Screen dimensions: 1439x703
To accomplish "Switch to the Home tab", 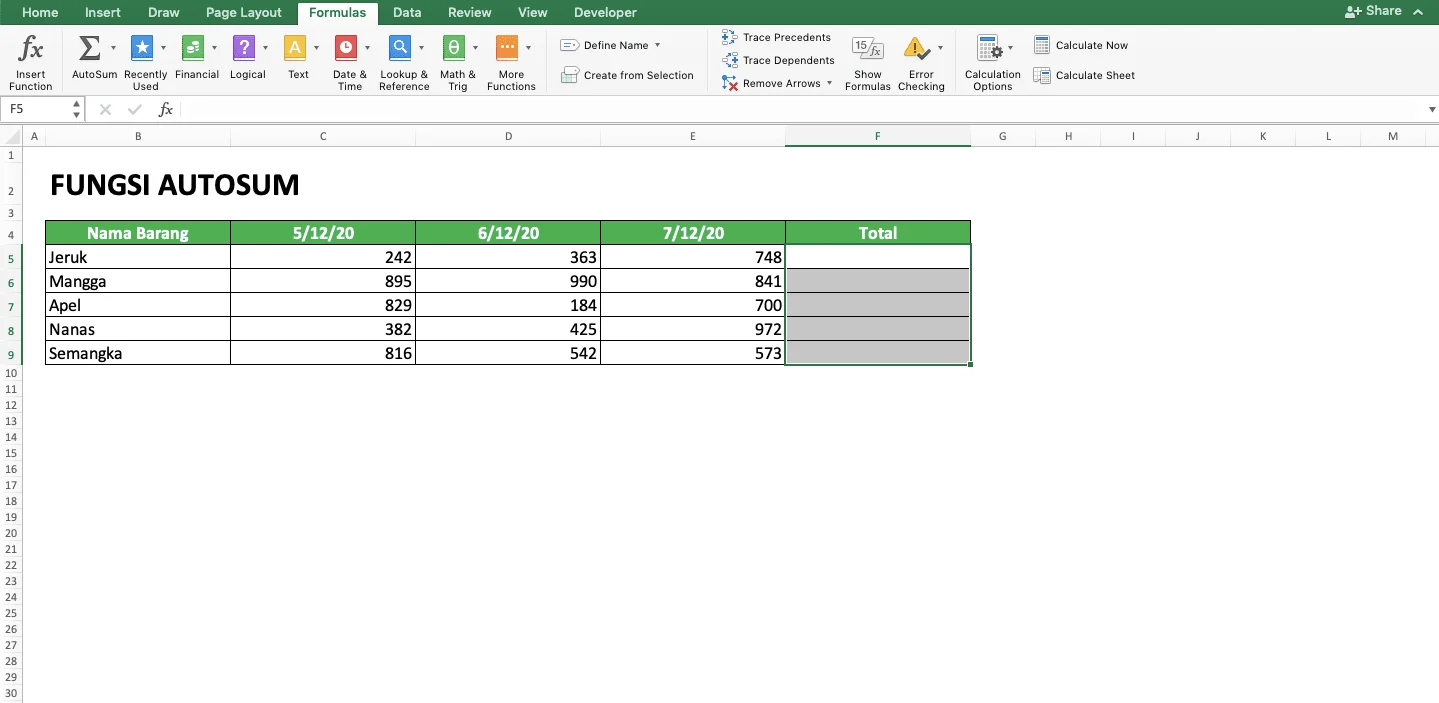I will coord(40,12).
